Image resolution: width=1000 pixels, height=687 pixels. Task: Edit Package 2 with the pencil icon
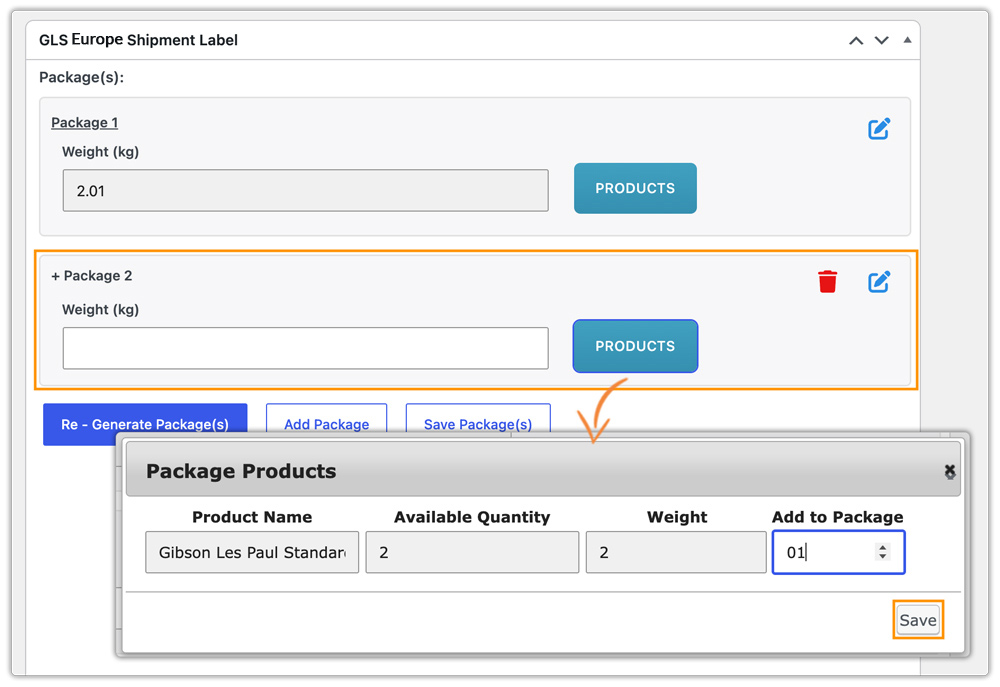pos(879,282)
